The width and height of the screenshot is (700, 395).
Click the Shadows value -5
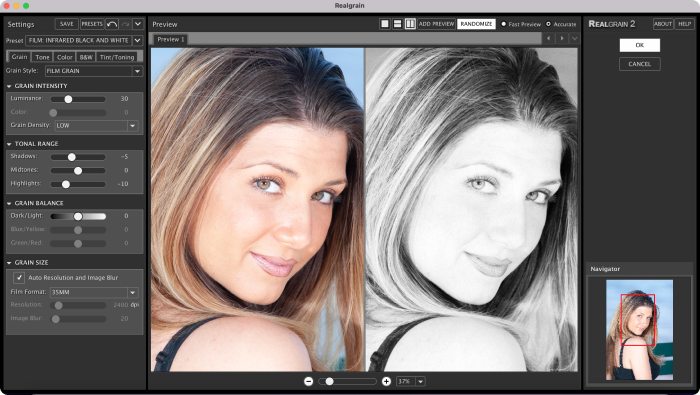[x=125, y=157]
